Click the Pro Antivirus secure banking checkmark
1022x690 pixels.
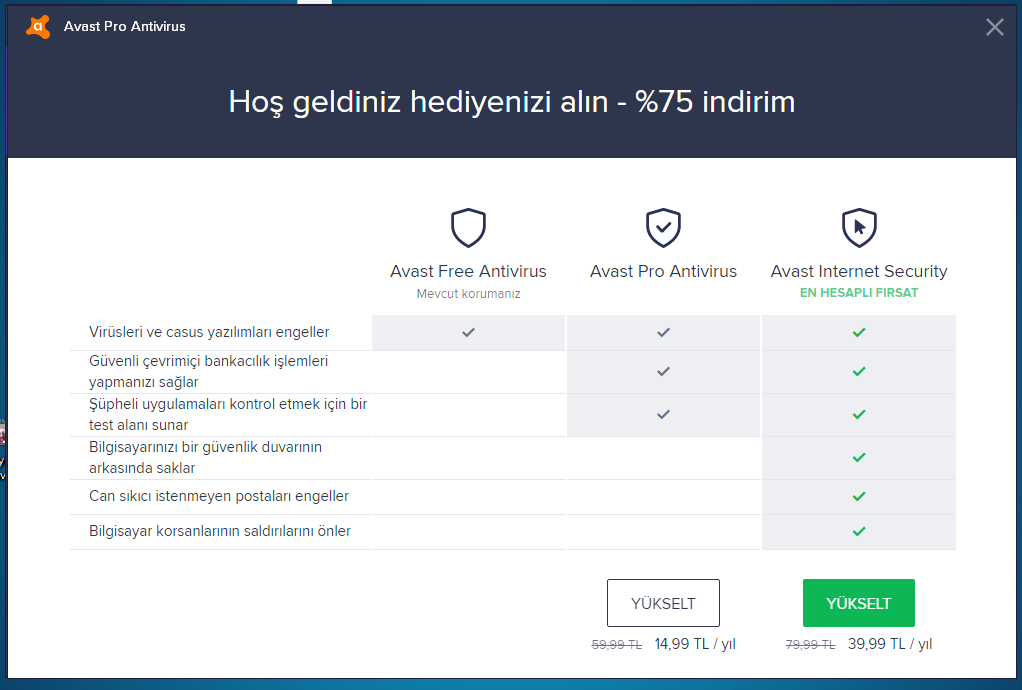[x=663, y=371]
